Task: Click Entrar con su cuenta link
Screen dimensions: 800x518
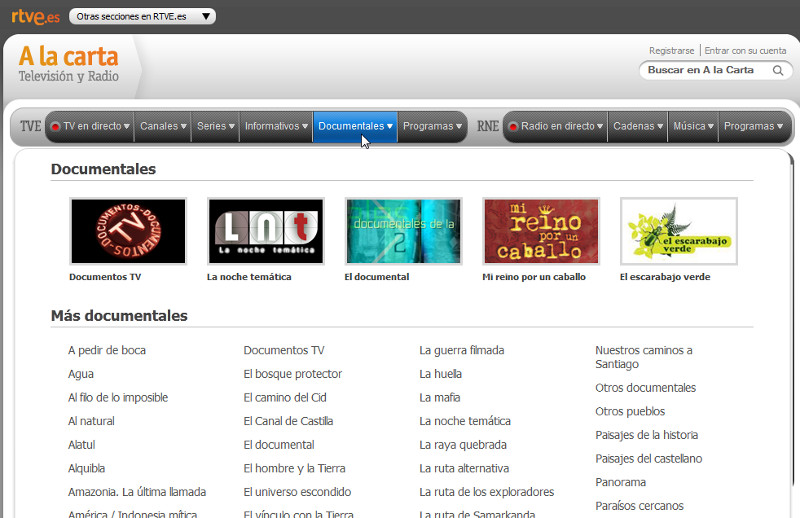Action: pyautogui.click(x=745, y=51)
